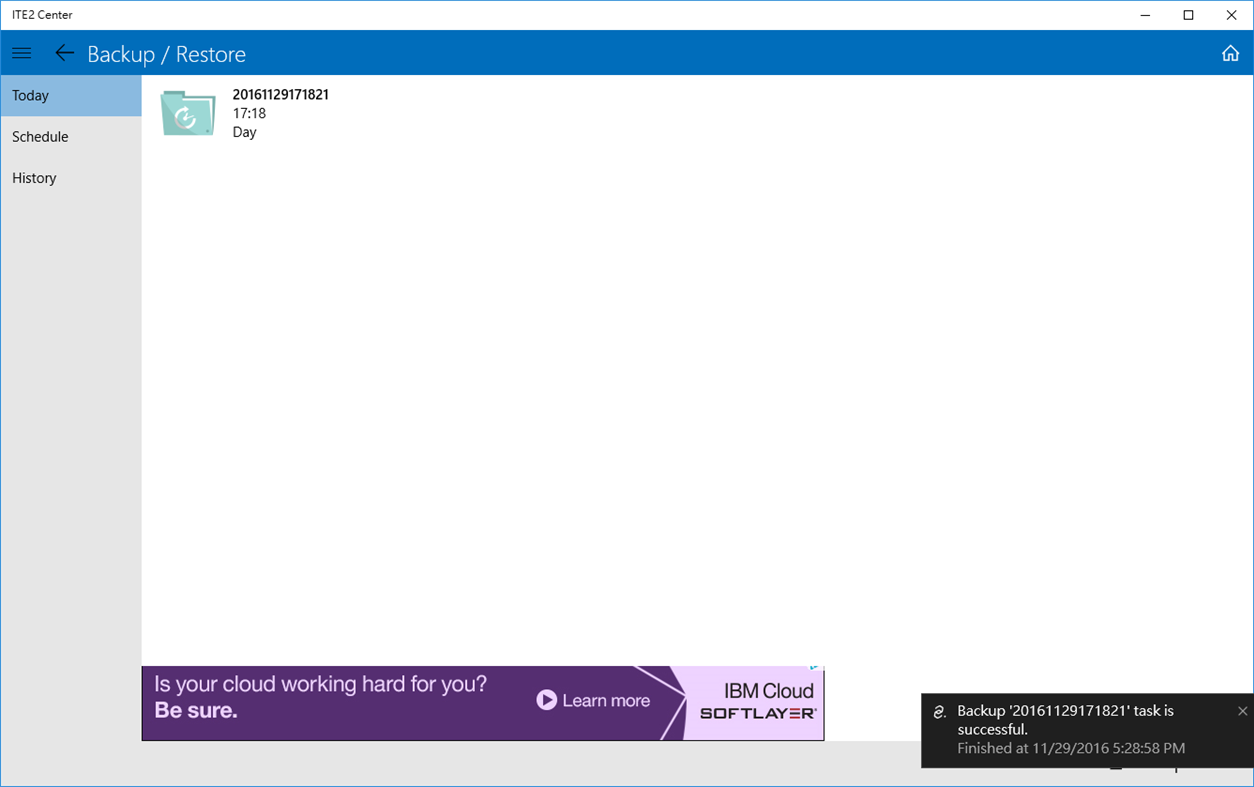Image resolution: width=1254 pixels, height=787 pixels.
Task: Click the play icon beside Learn more
Action: (x=546, y=700)
